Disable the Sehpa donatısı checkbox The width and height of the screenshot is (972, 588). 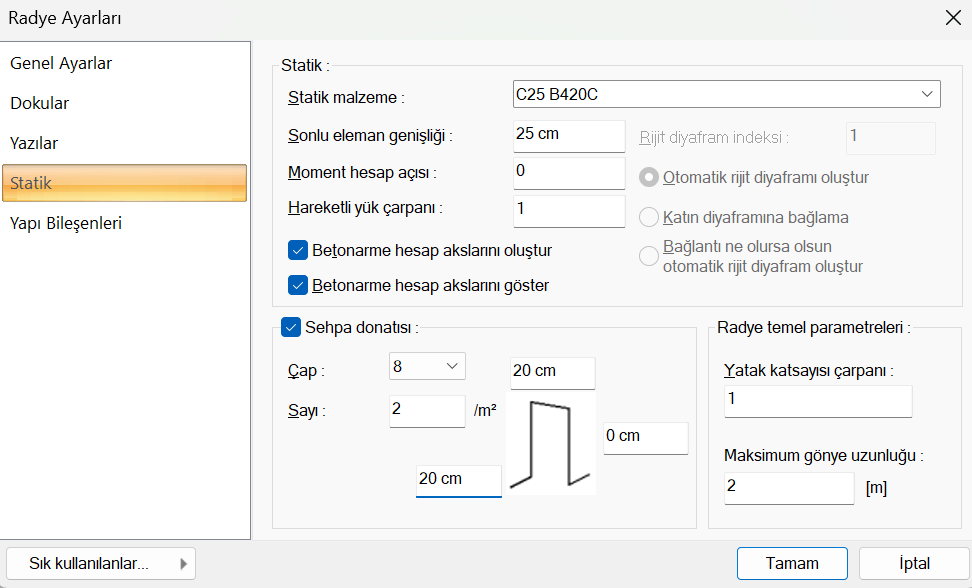291,326
